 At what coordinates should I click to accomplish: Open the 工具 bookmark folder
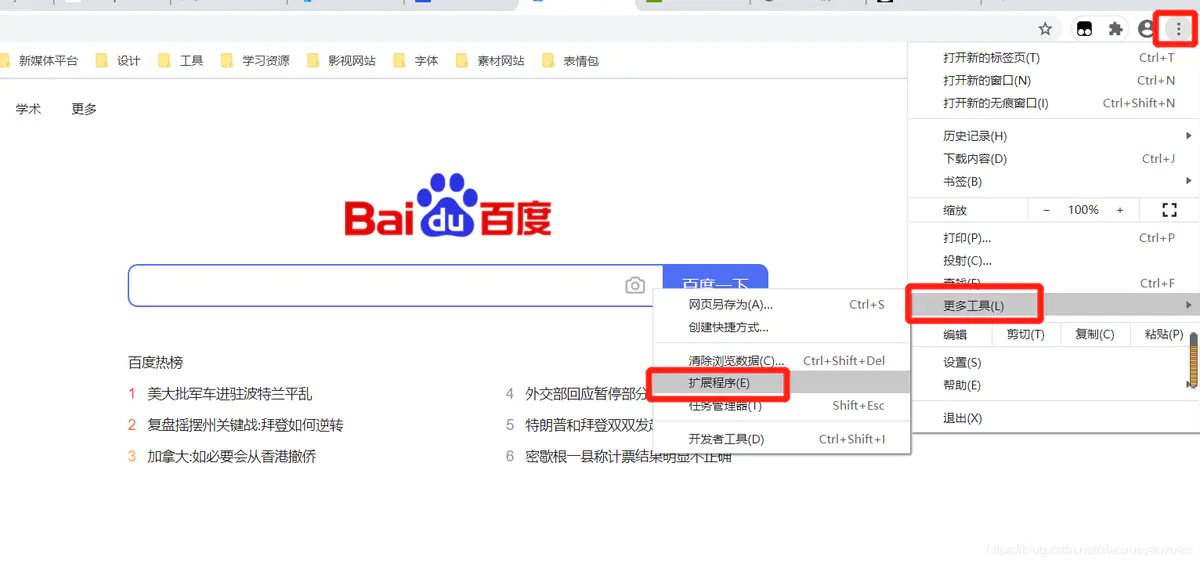(181, 61)
